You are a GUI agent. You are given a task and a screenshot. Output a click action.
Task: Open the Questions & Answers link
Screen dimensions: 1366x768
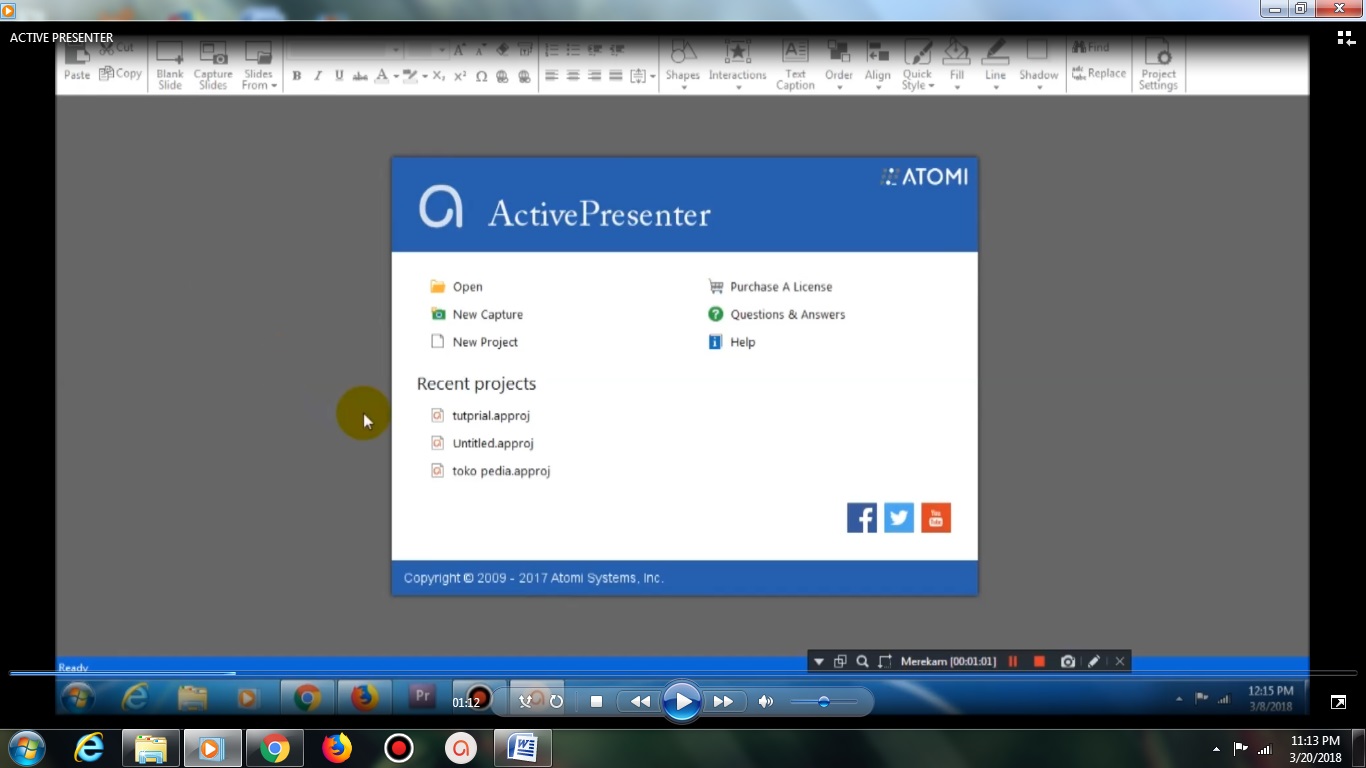pyautogui.click(x=776, y=314)
